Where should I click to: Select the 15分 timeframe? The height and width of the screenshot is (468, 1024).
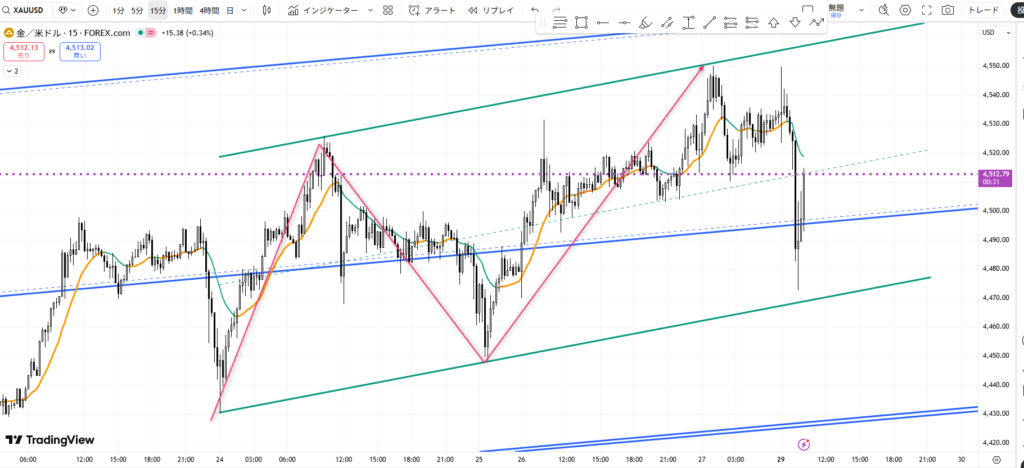pos(158,10)
